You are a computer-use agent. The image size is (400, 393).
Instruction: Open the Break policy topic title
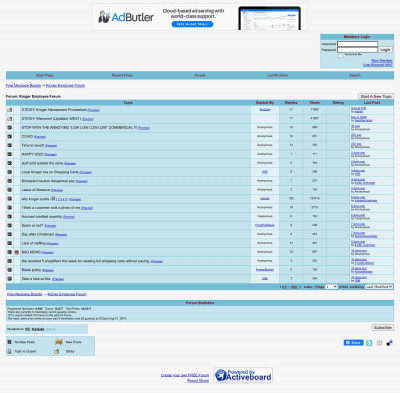tap(31, 270)
